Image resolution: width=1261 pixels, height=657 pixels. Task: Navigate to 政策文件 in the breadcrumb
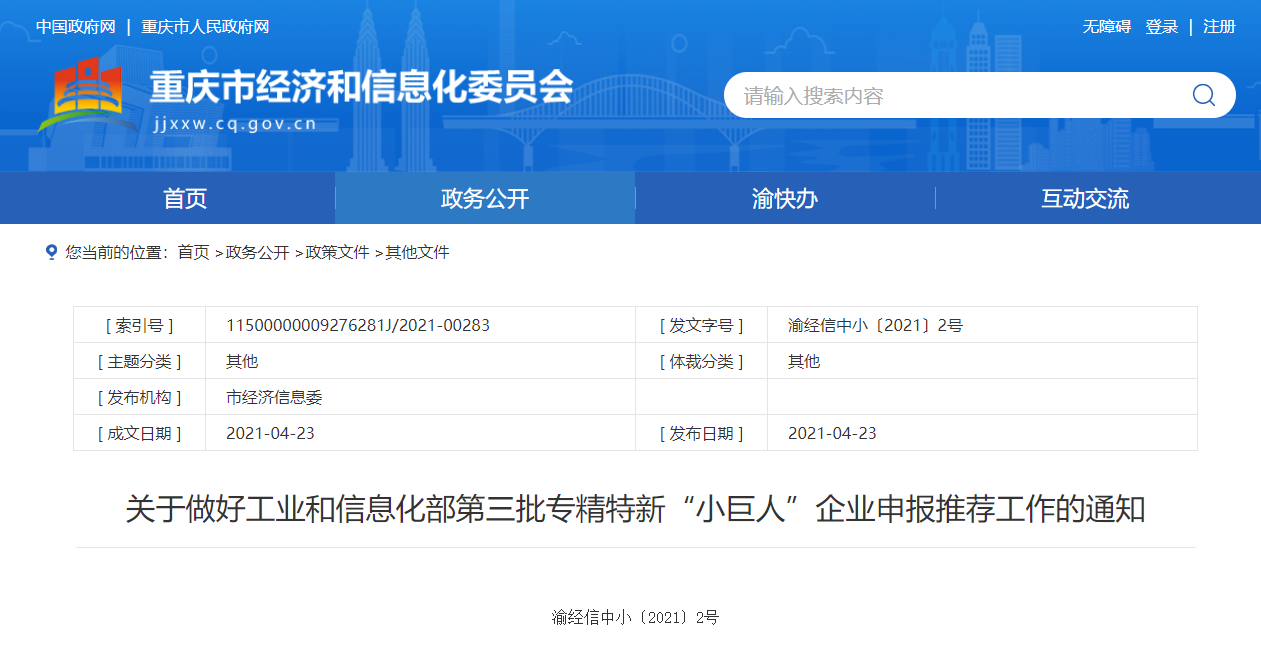click(337, 252)
